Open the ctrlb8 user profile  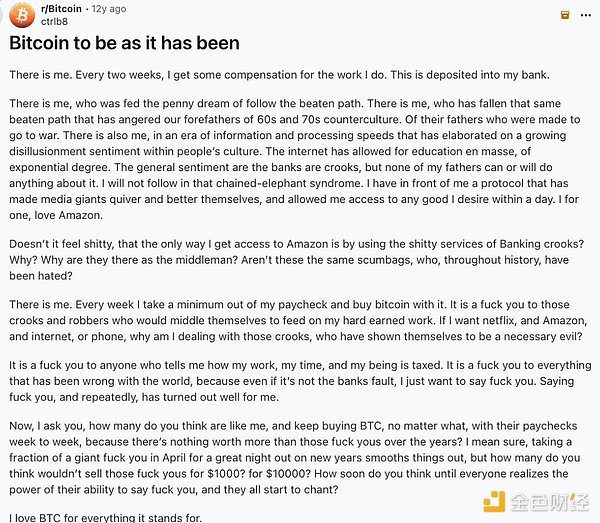click(57, 21)
